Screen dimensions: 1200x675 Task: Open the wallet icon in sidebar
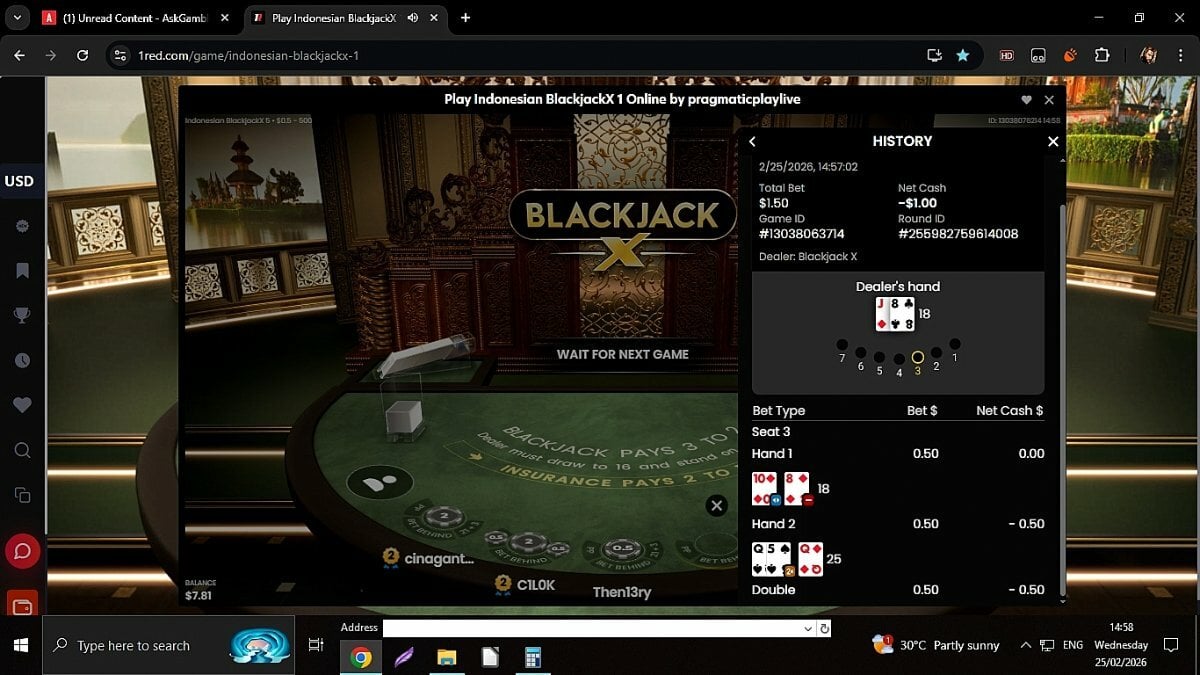pyautogui.click(x=22, y=604)
